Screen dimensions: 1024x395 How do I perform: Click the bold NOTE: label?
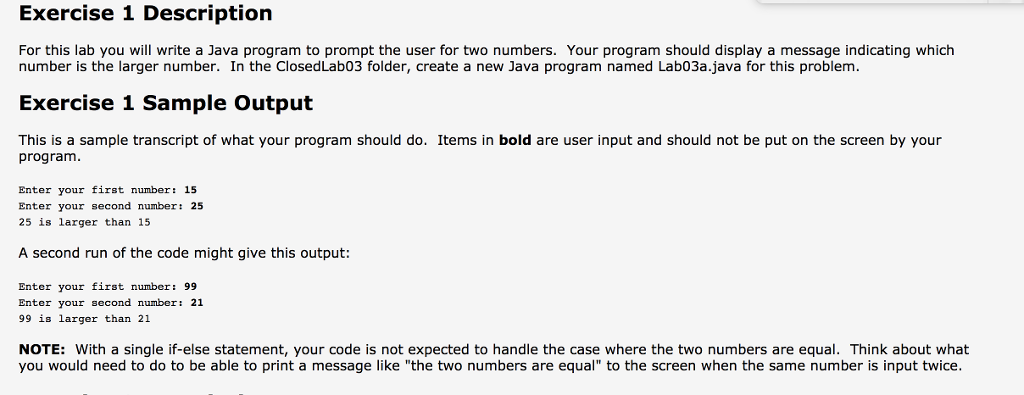point(42,349)
